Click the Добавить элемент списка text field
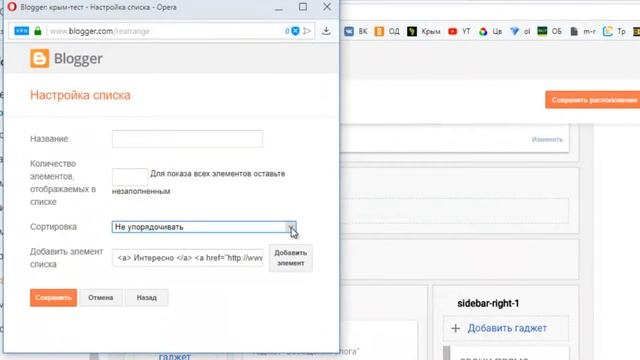The height and width of the screenshot is (360, 640). coord(187,258)
